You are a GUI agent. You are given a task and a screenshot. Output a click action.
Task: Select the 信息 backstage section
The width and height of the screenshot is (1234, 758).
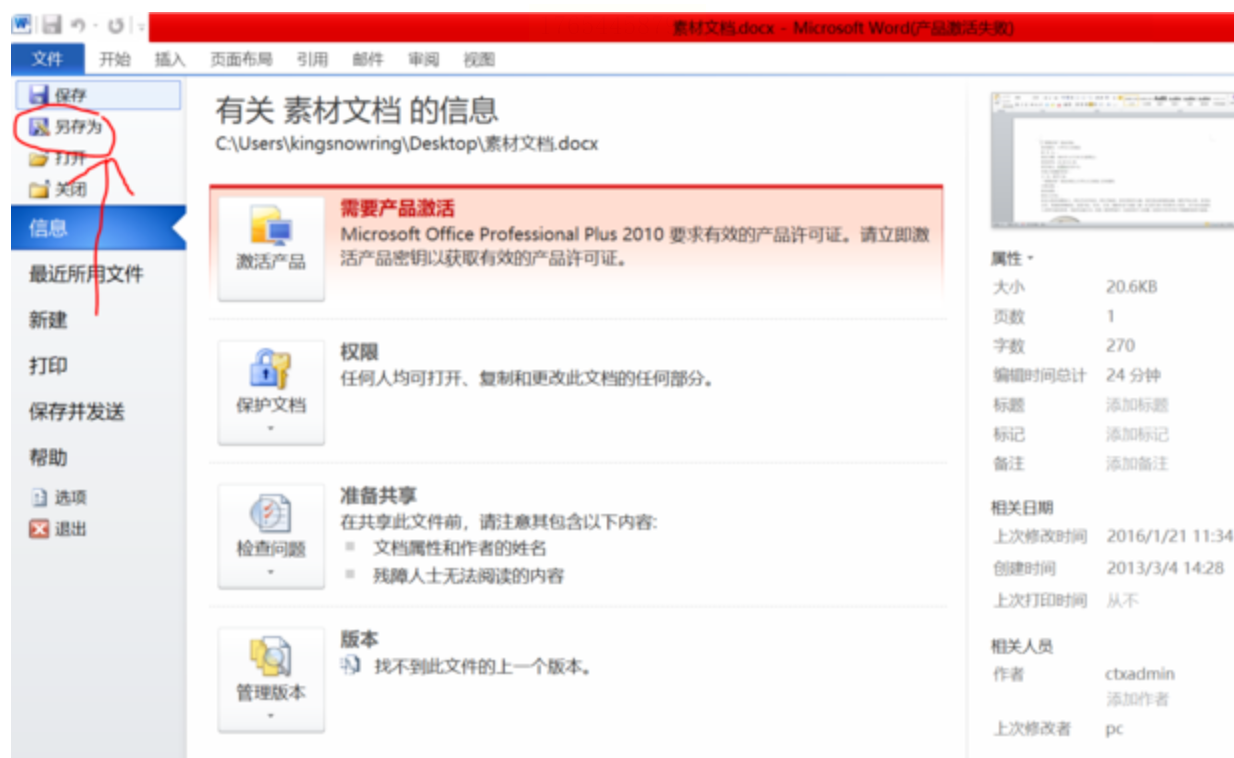click(x=98, y=228)
